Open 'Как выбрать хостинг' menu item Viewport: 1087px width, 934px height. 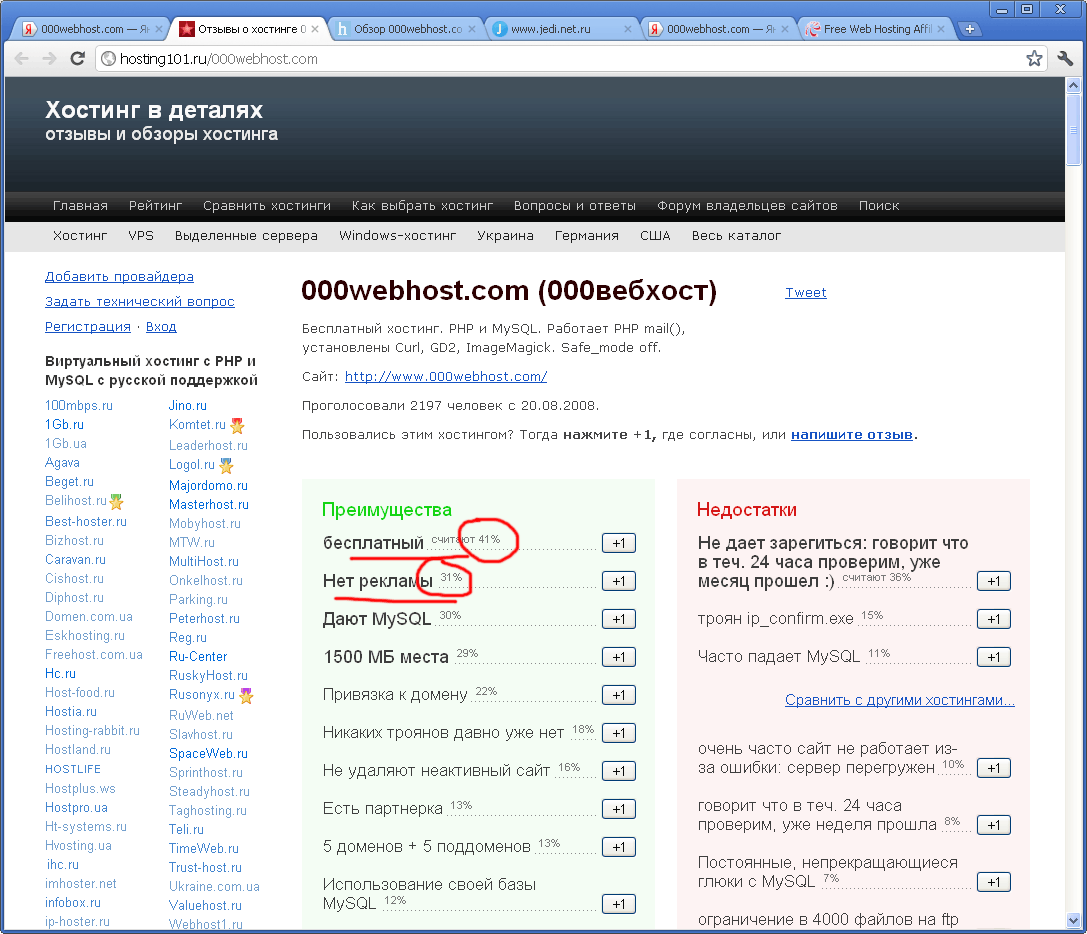pyautogui.click(x=422, y=206)
